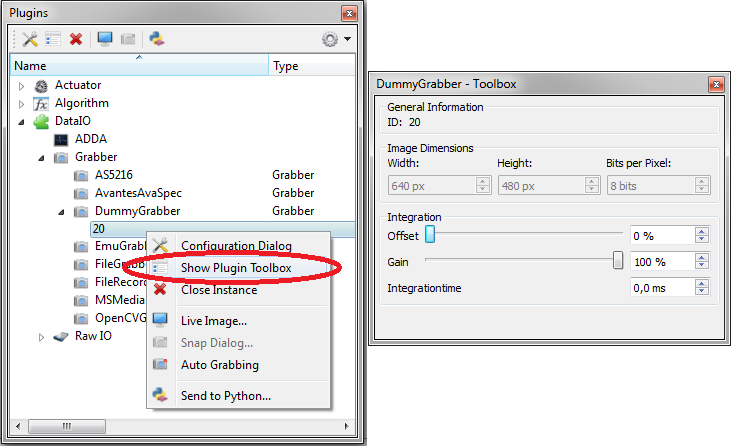
Task: Click the ADDA oscilloscope icon
Action: (61, 140)
